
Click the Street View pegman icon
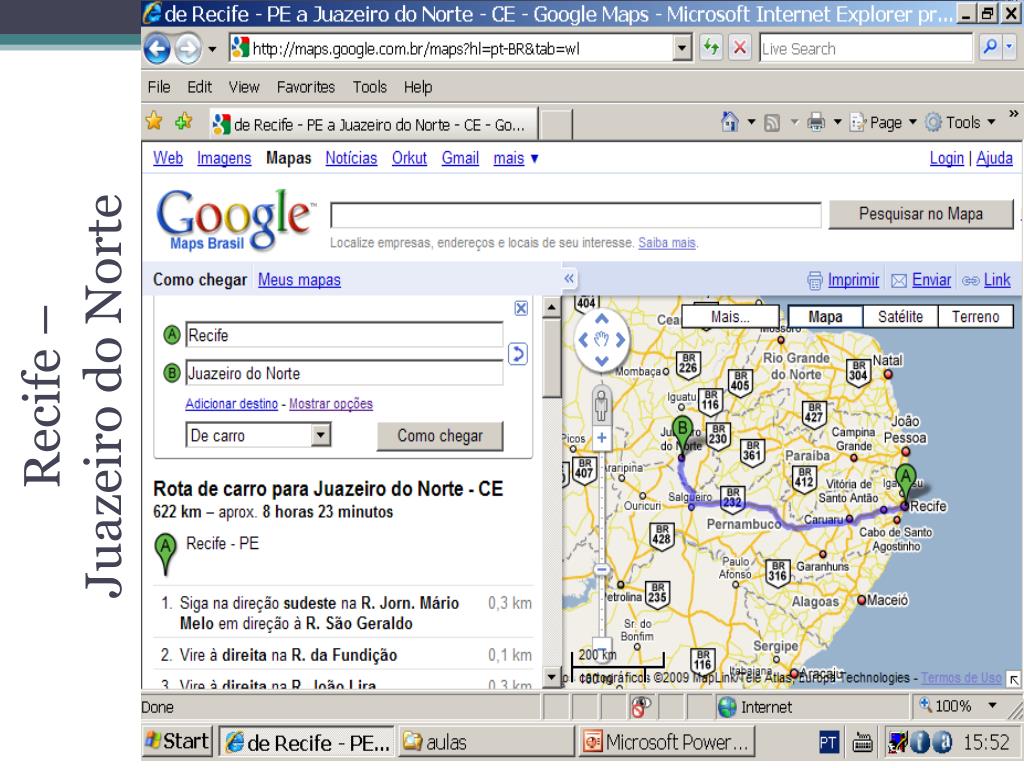coord(601,406)
